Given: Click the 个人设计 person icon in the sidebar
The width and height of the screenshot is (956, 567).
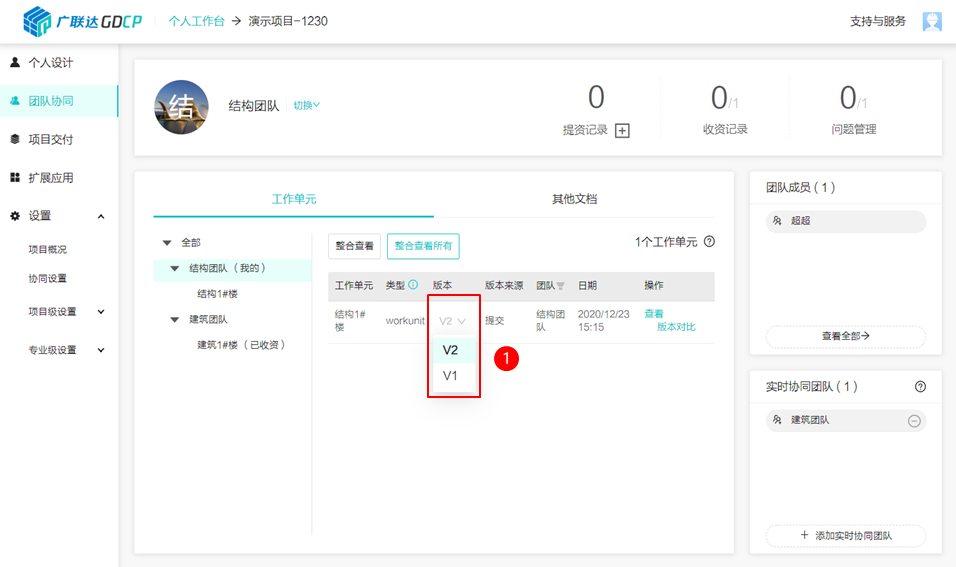Looking at the screenshot, I should coord(15,62).
